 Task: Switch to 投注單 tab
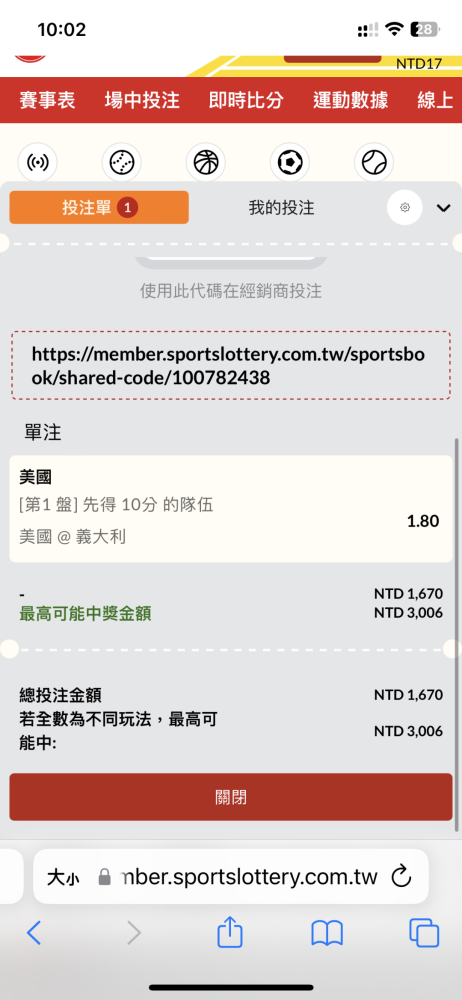coord(99,207)
